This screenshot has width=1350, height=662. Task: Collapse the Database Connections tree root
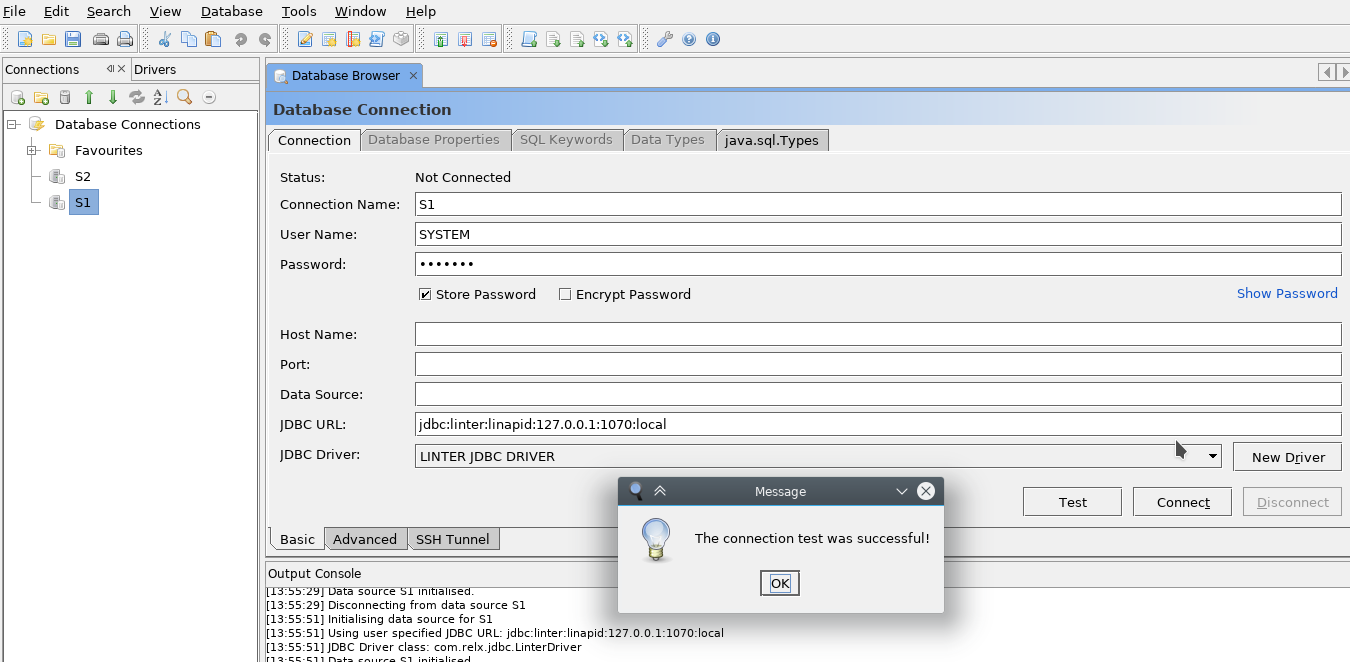(12, 125)
